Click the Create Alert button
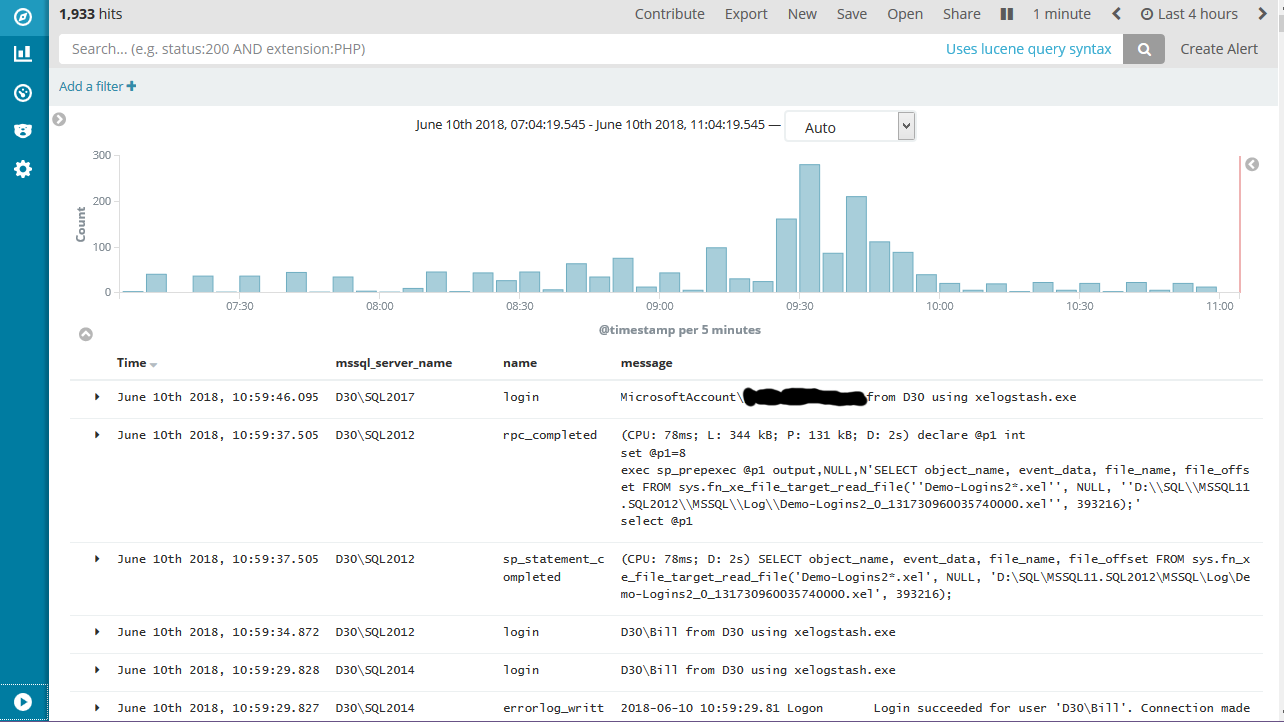 coord(1219,48)
